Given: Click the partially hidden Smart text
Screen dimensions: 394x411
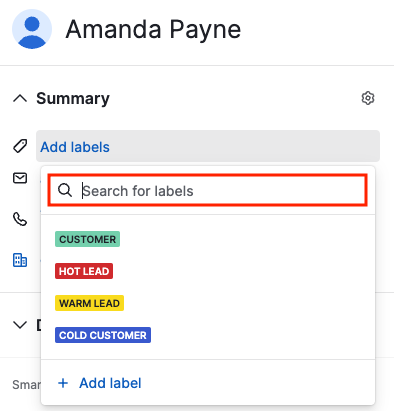Looking at the screenshot, I should point(26,385).
